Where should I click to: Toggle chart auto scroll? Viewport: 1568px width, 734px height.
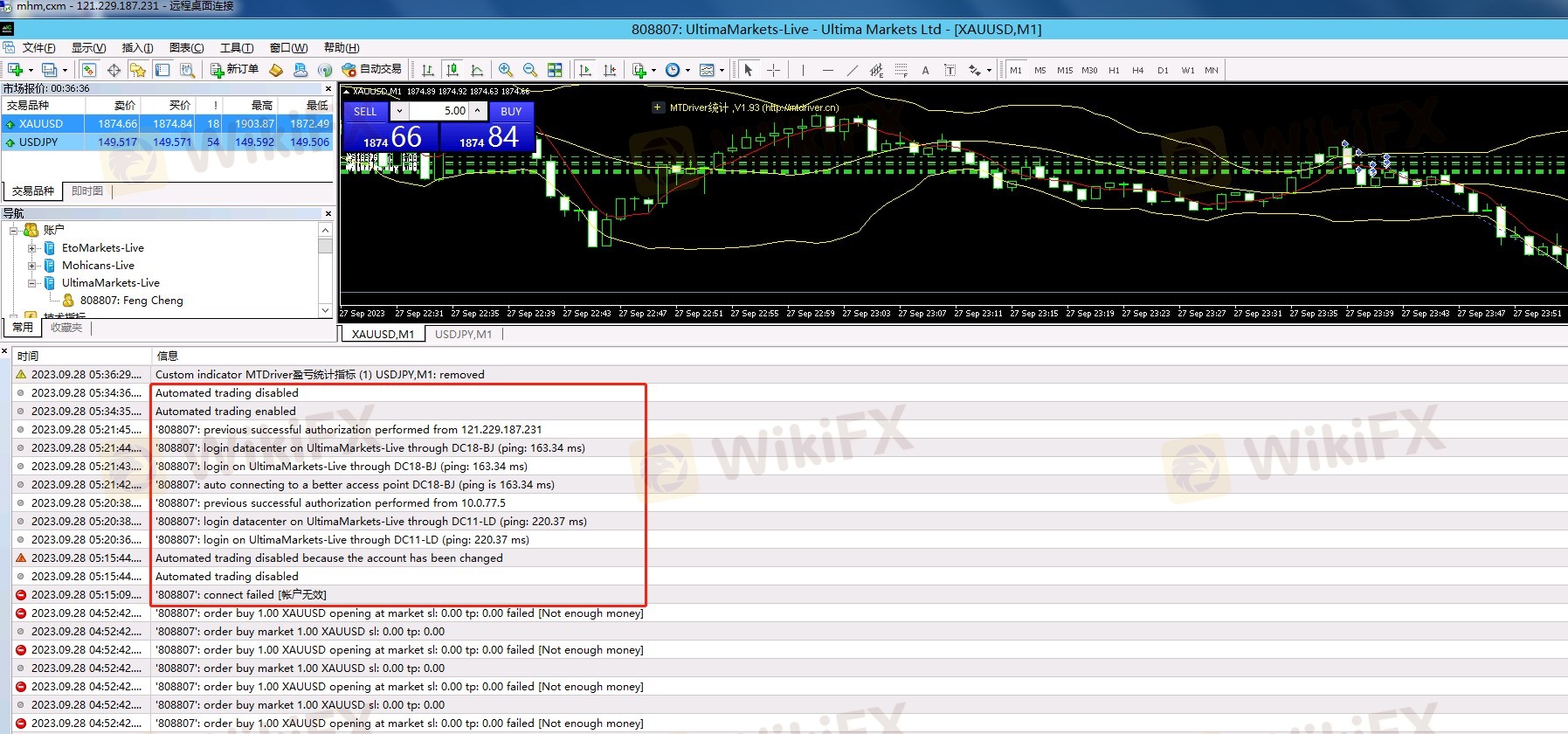pos(585,70)
